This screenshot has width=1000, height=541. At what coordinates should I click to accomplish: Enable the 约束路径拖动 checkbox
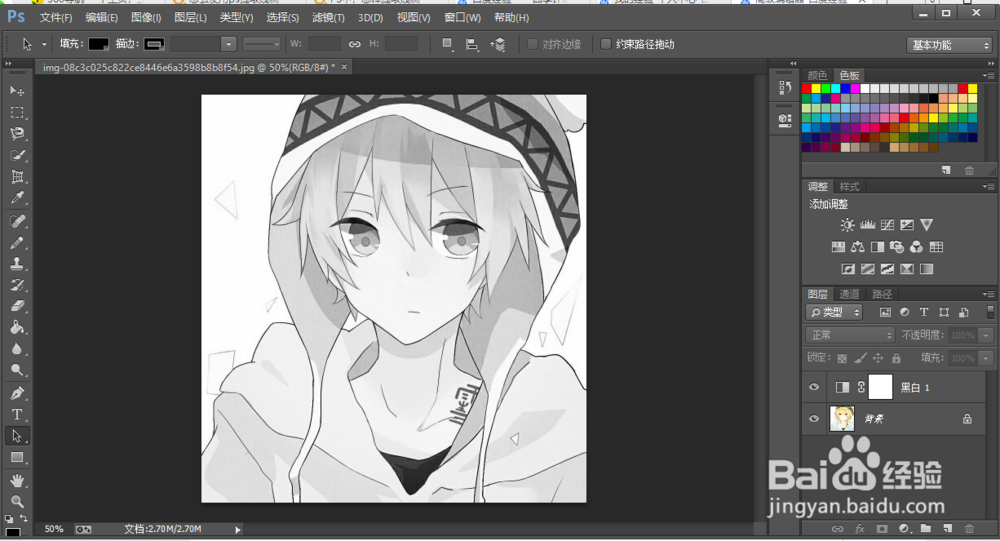(x=606, y=44)
